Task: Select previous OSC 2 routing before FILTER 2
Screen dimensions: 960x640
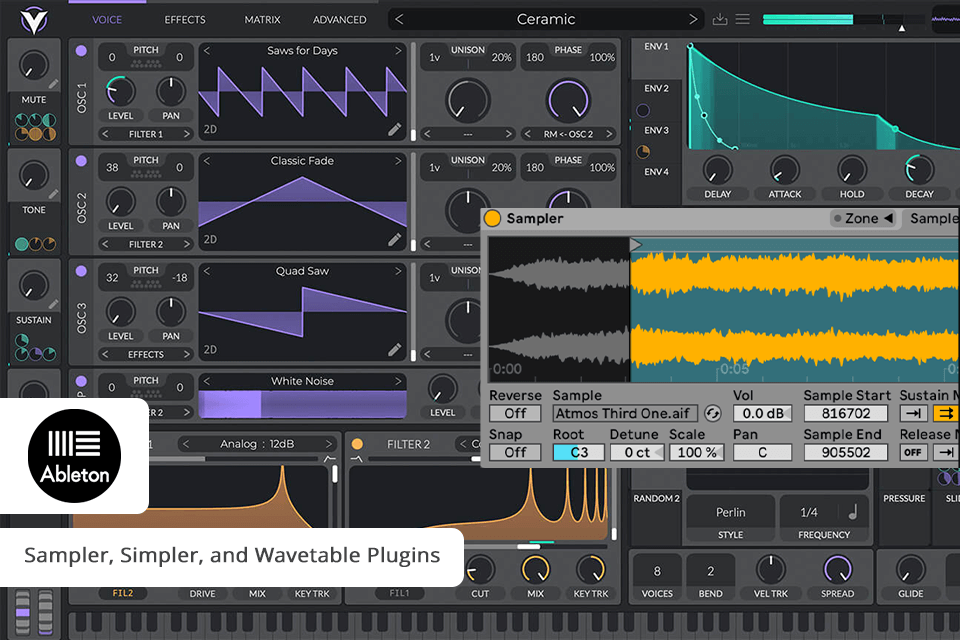Action: click(105, 244)
